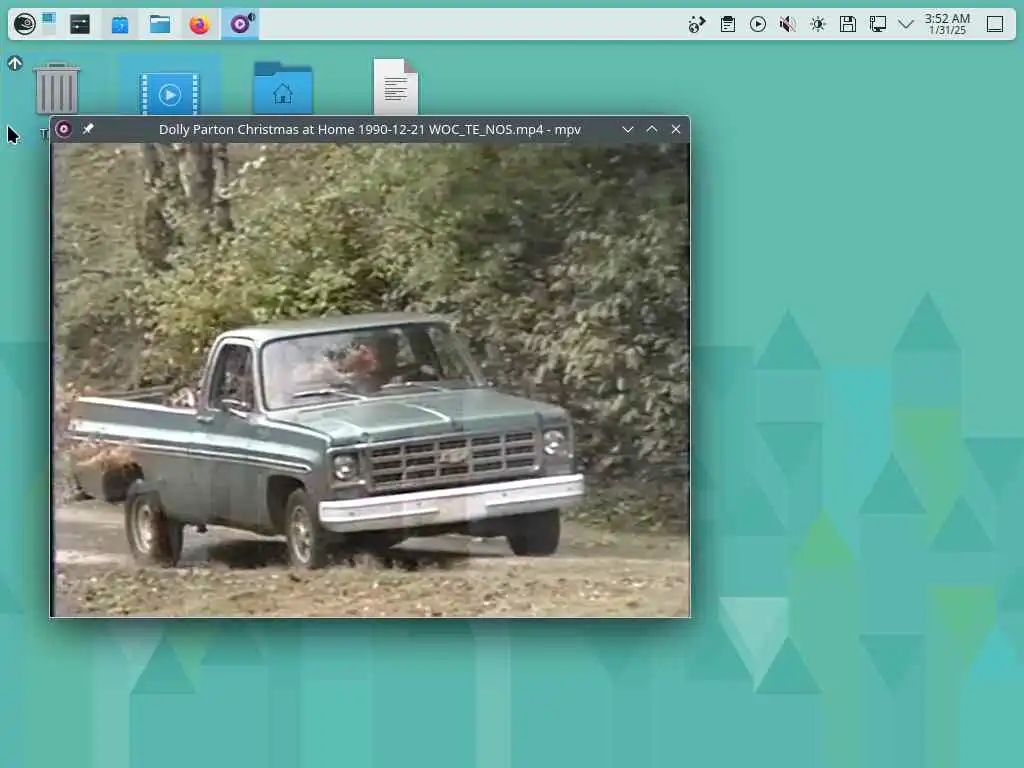Viewport: 1024px width, 768px height.
Task: Open the openSUSE application launcher
Action: pyautogui.click(x=24, y=24)
